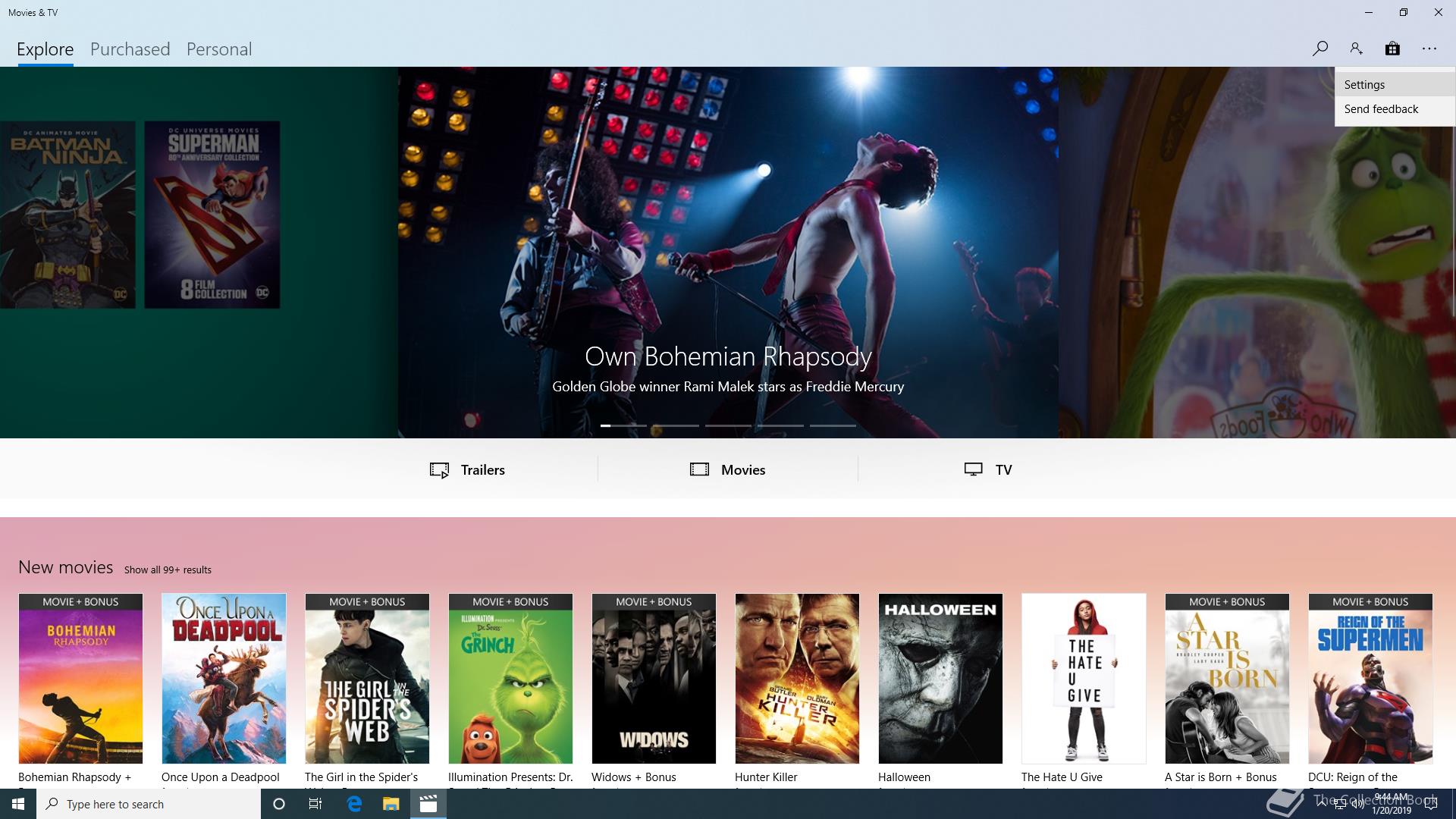Open the Superman 8 Film Collection poster
Viewport: 1456px width, 819px height.
[212, 215]
